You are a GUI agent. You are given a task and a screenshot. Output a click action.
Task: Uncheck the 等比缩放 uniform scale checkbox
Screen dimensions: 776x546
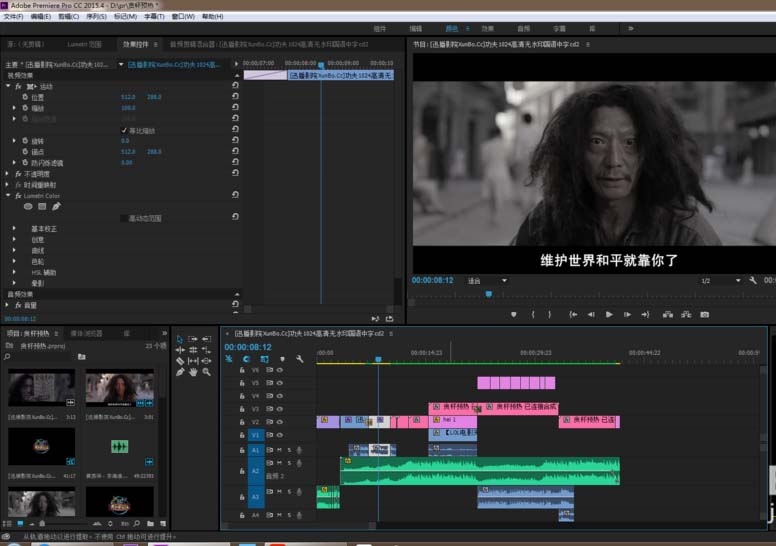point(124,130)
